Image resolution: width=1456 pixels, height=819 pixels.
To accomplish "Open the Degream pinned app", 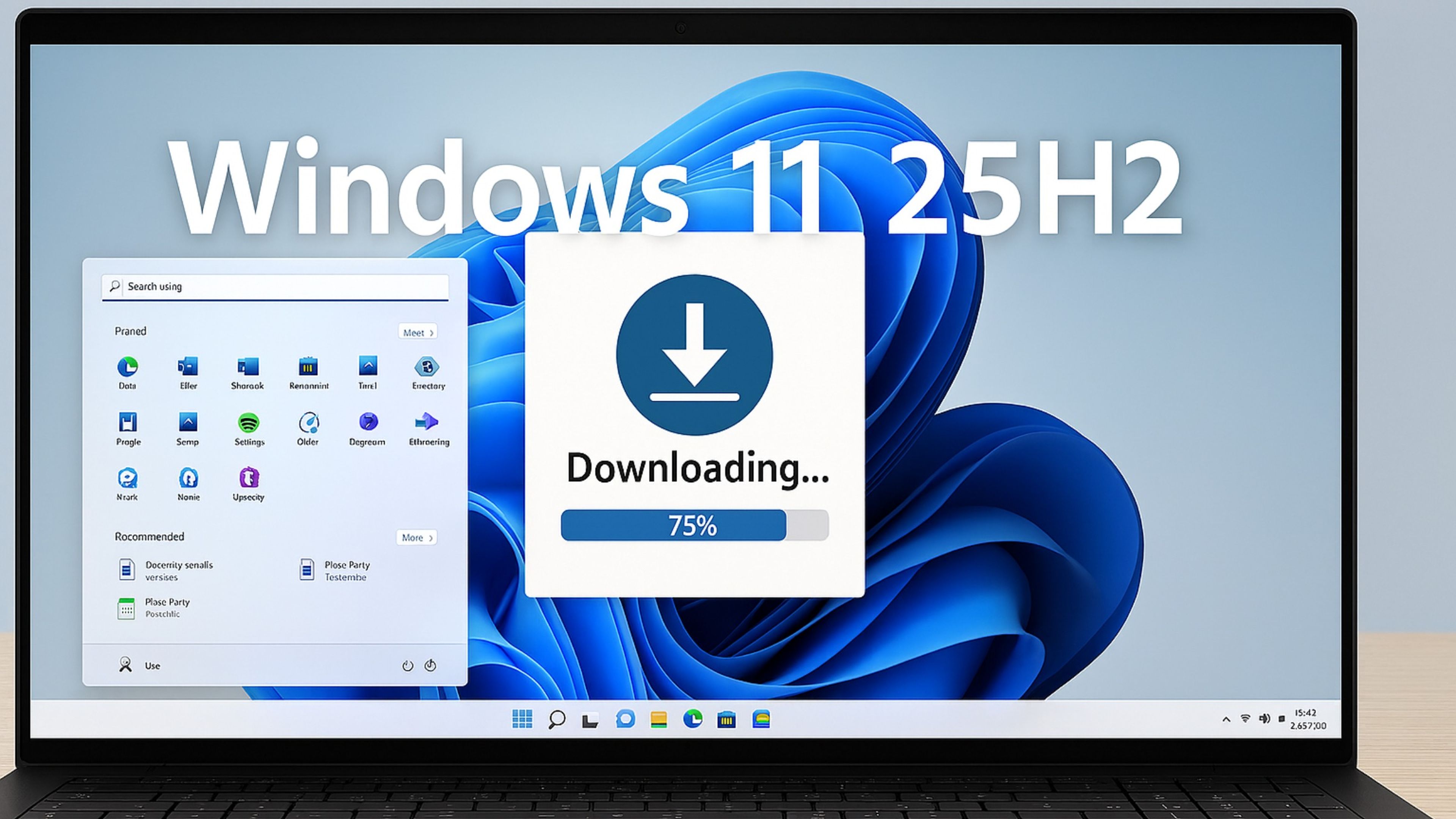I will coord(368,422).
